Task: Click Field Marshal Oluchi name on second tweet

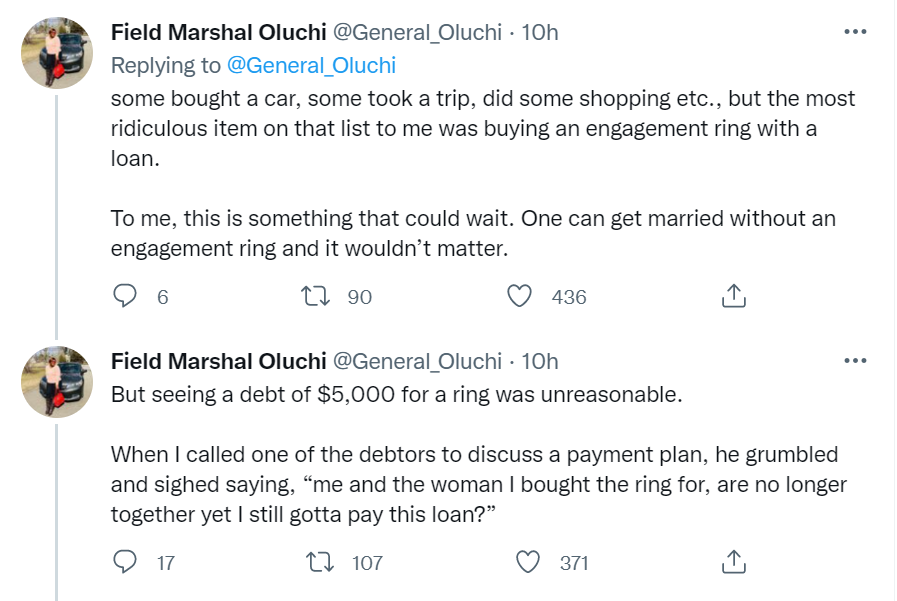Action: coord(218,361)
